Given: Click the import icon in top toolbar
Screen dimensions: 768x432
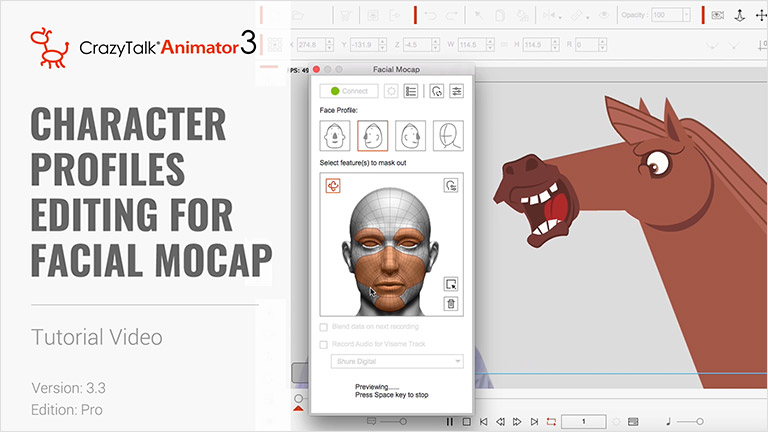Looking at the screenshot, I should [x=373, y=16].
